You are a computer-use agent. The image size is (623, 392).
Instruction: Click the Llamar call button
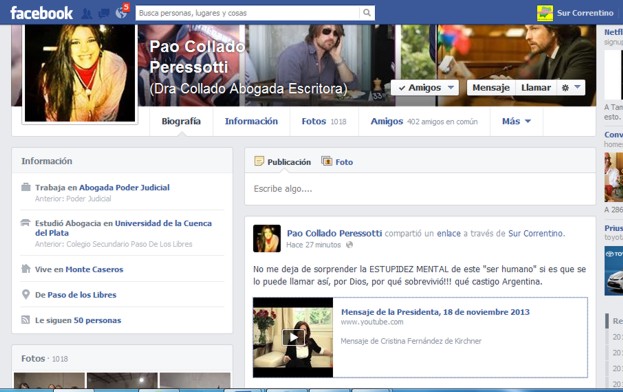pos(536,88)
